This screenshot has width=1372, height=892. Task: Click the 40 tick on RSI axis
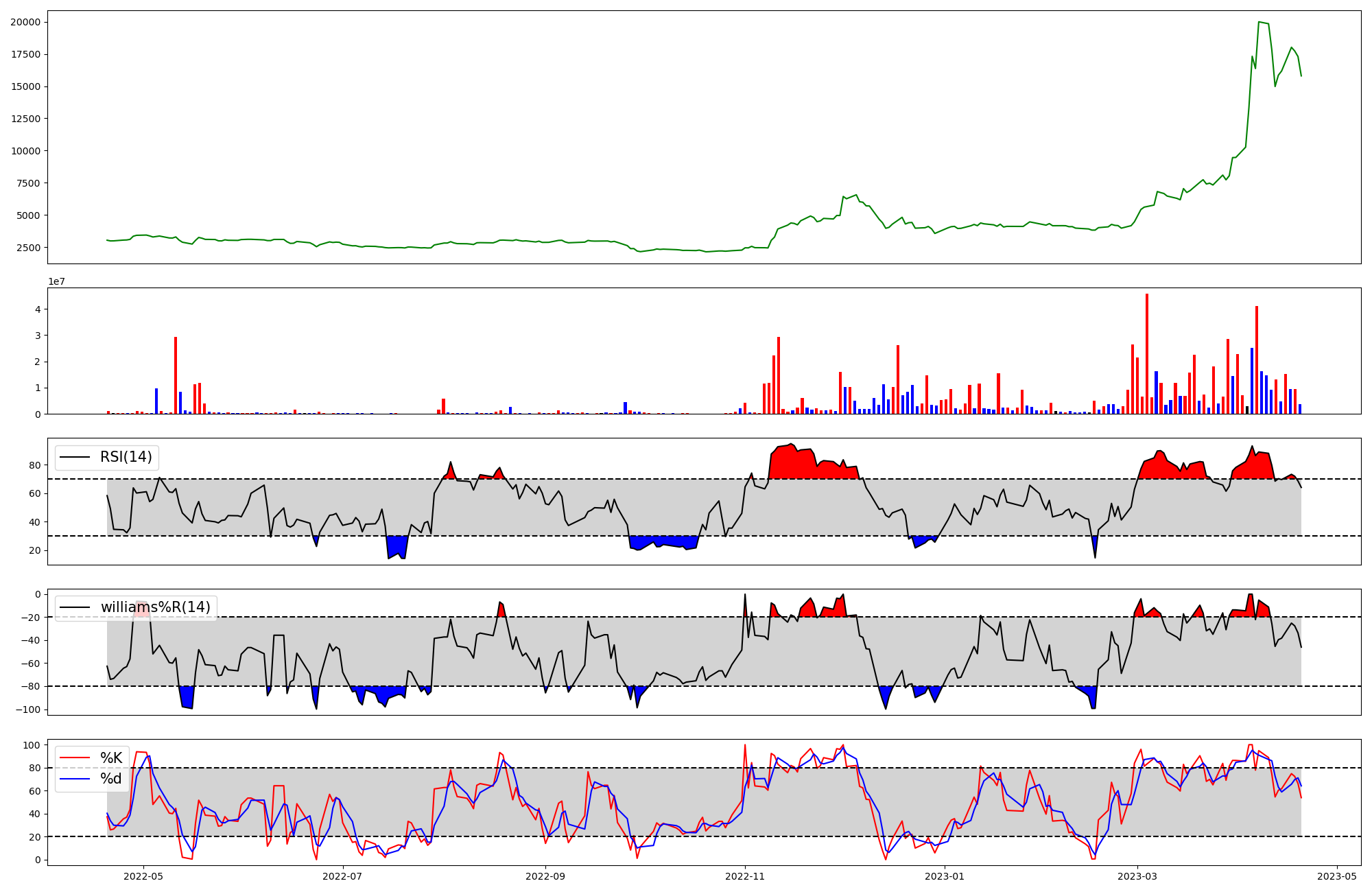click(x=34, y=522)
